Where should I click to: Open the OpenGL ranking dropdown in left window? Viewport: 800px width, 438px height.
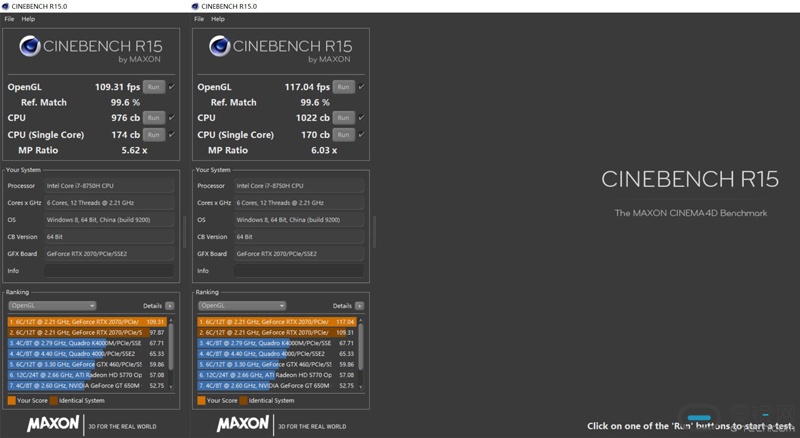52,306
